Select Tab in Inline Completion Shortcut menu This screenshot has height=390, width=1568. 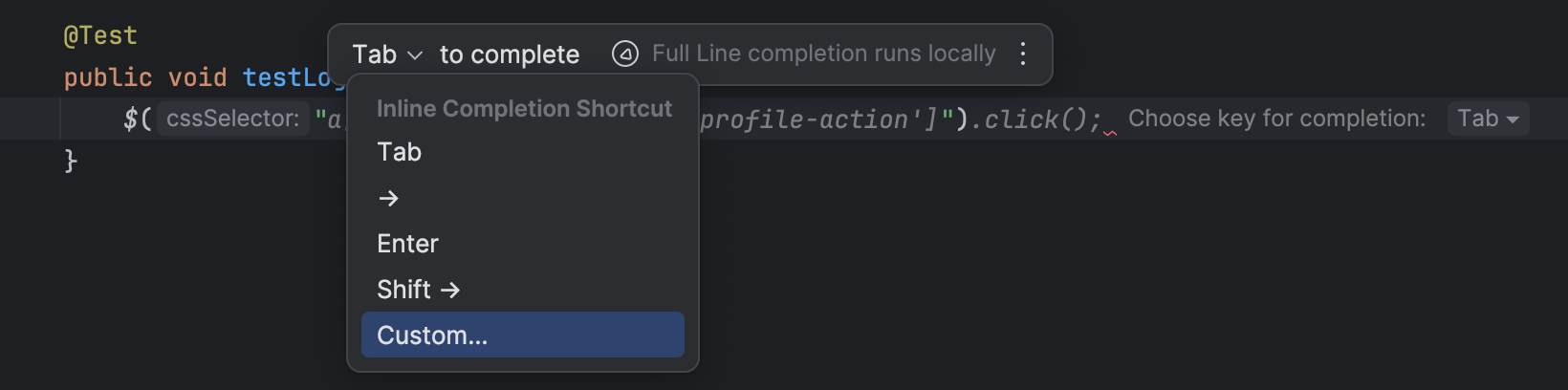(x=400, y=152)
